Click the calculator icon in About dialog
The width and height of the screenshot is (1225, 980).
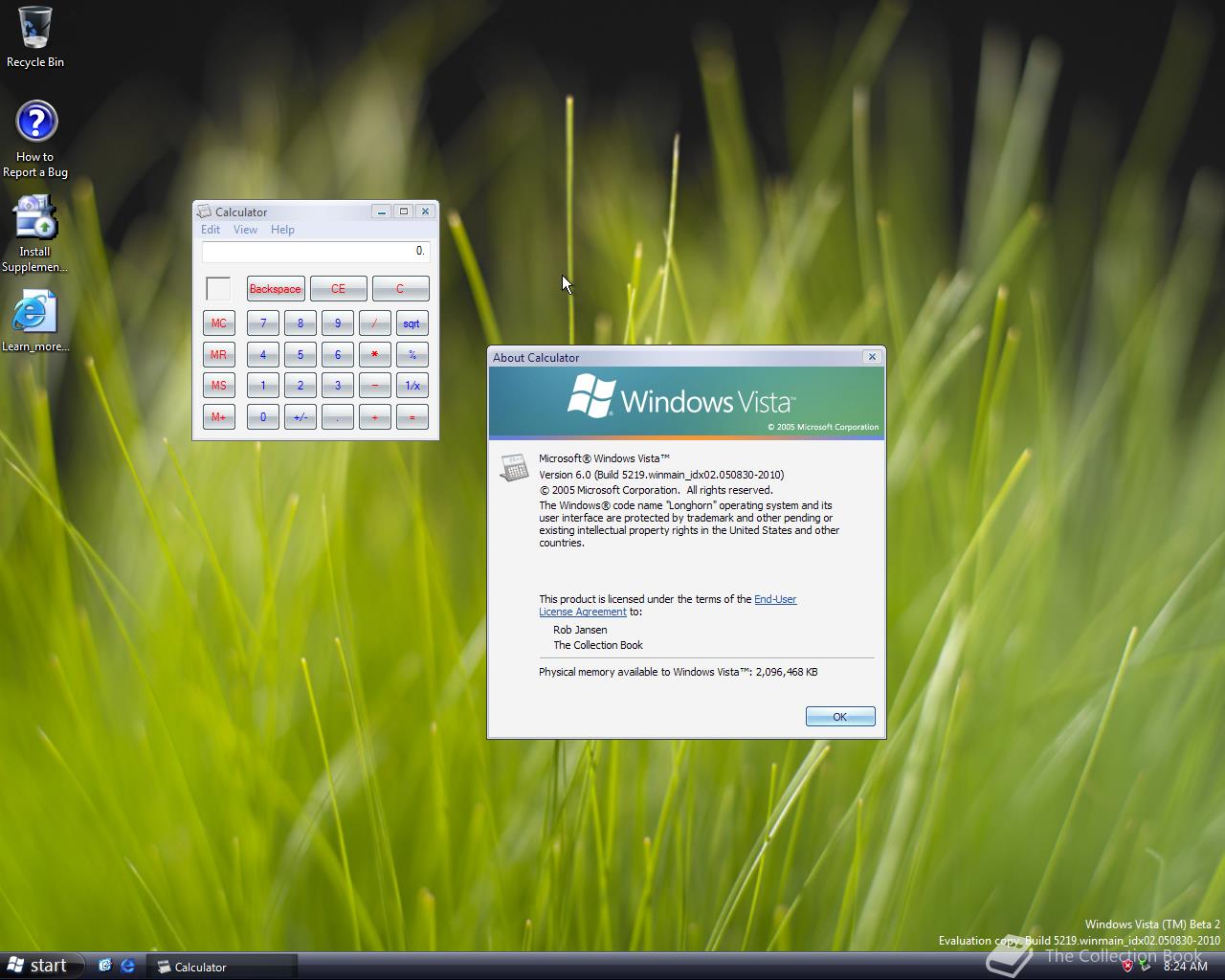pyautogui.click(x=515, y=467)
